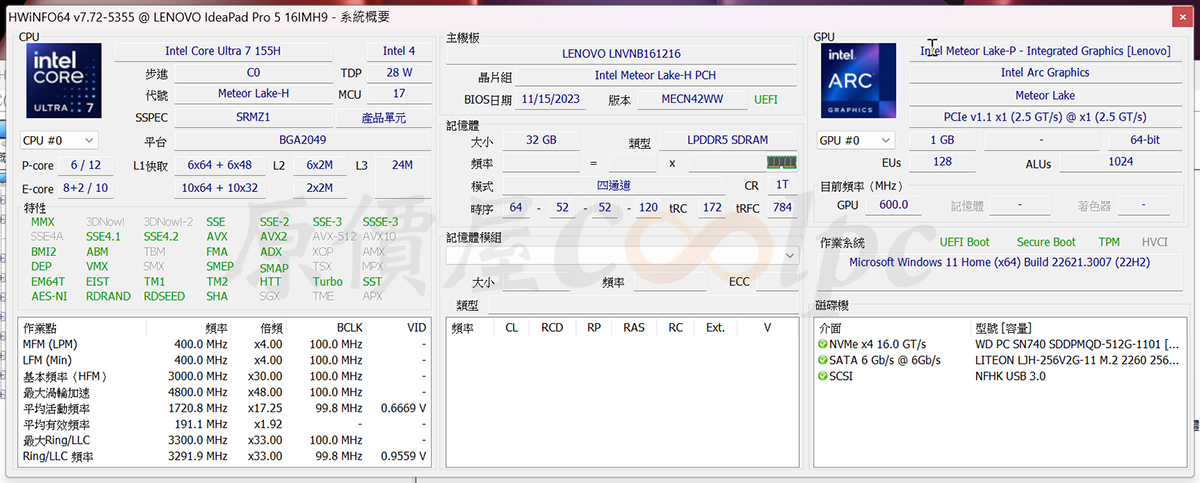This screenshot has height=483, width=1200.
Task: Click the MMX feature flag
Action: [x=43, y=222]
